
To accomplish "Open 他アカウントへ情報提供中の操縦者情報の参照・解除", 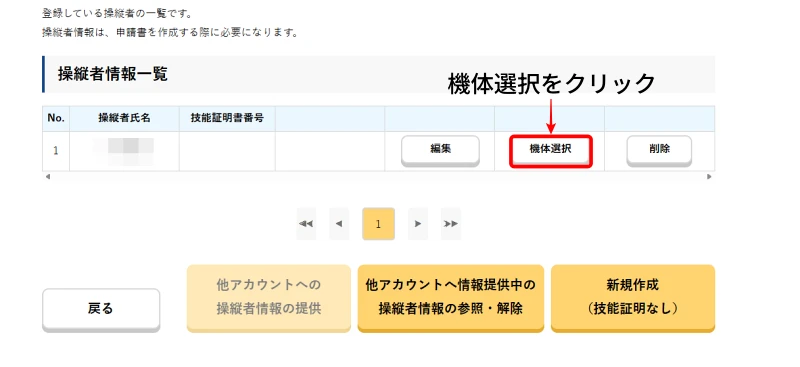I will pyautogui.click(x=451, y=298).
